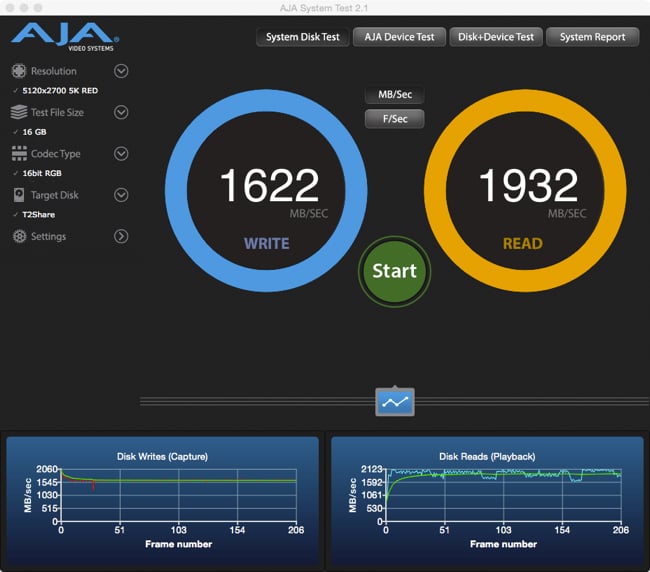Screen dimensions: 650x572
Task: Start the disk test
Action: 394,271
